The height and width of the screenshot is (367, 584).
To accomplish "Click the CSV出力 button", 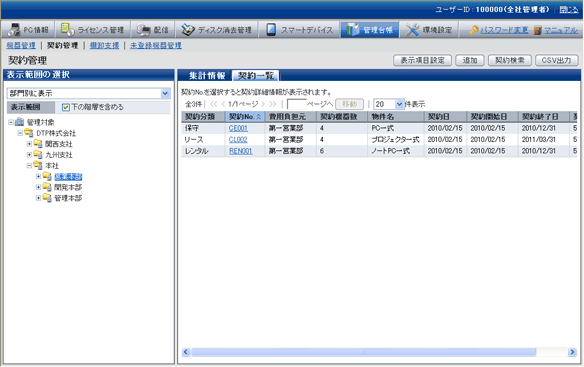I will 556,60.
